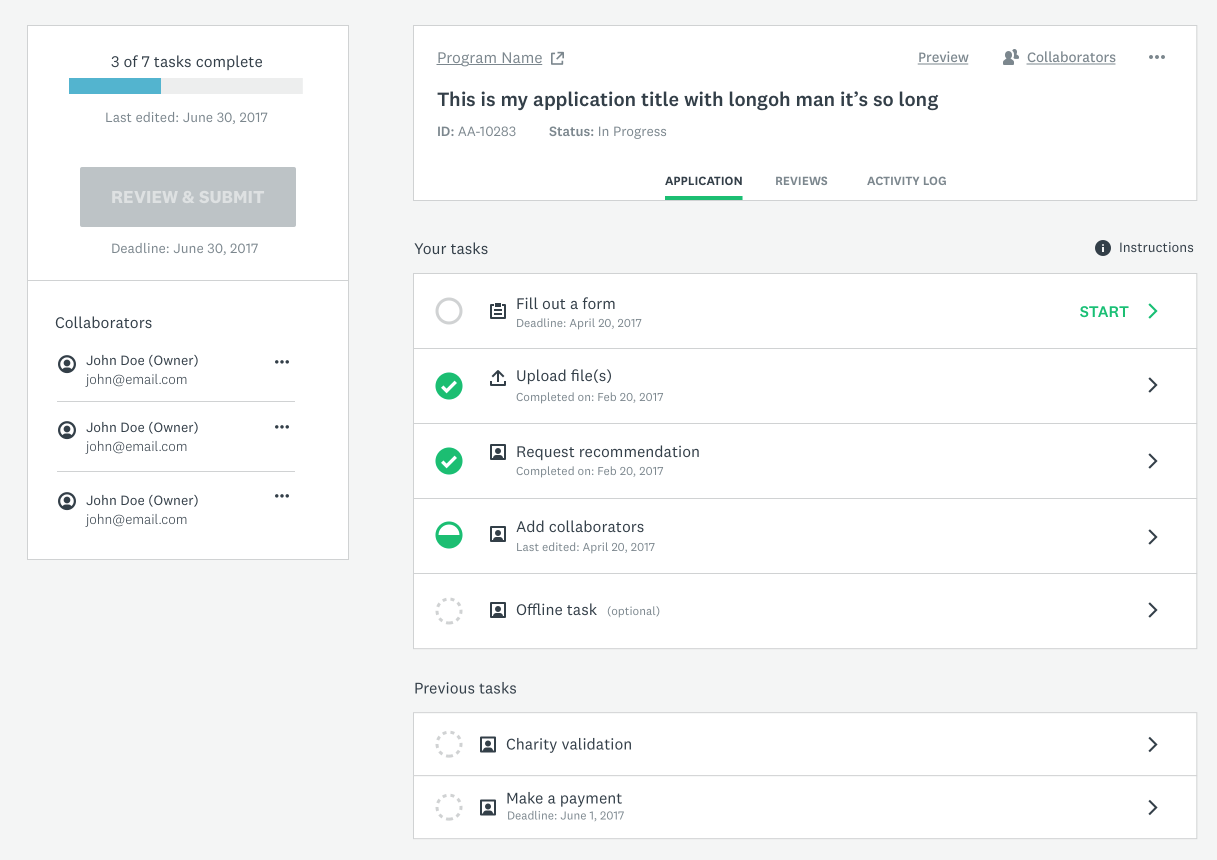The image size is (1217, 860).
Task: Click half-filled status circle for Add collaborators
Action: pyautogui.click(x=449, y=536)
